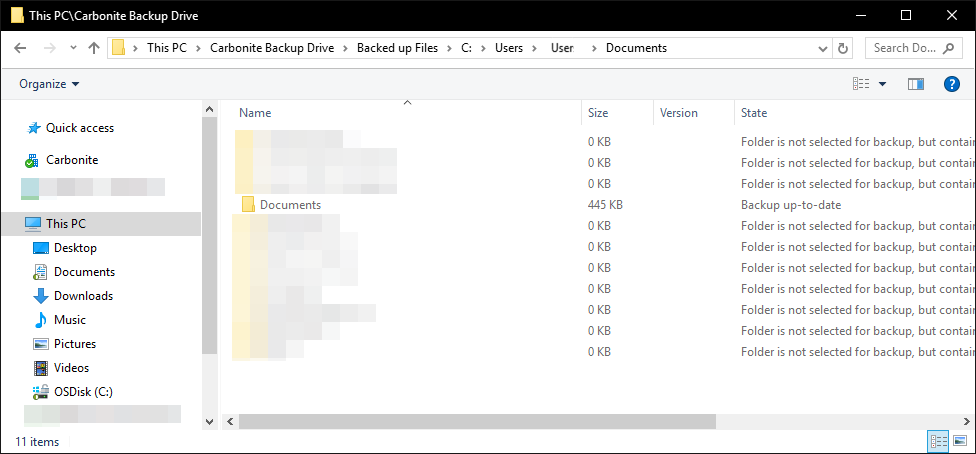
Task: Select Carbonite in the navigation pane
Action: tap(72, 160)
